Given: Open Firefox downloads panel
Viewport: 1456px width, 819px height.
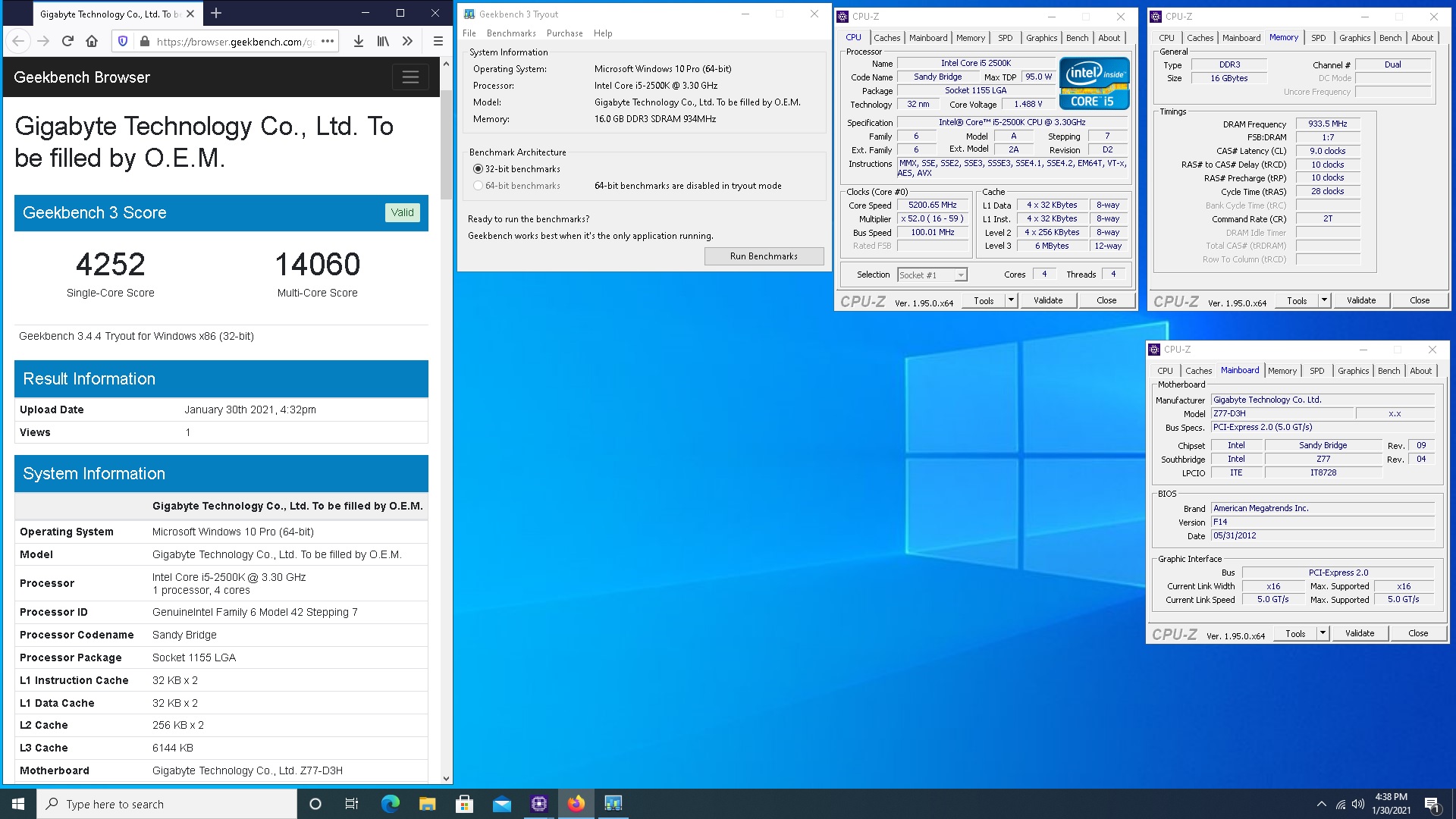Looking at the screenshot, I should [359, 41].
